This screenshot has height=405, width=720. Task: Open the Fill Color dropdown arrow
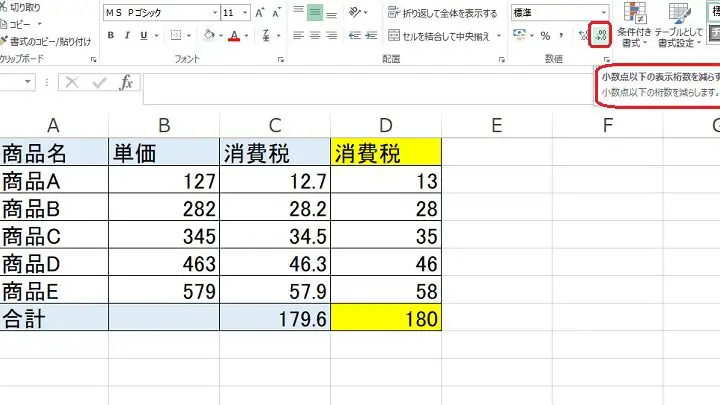(221, 35)
